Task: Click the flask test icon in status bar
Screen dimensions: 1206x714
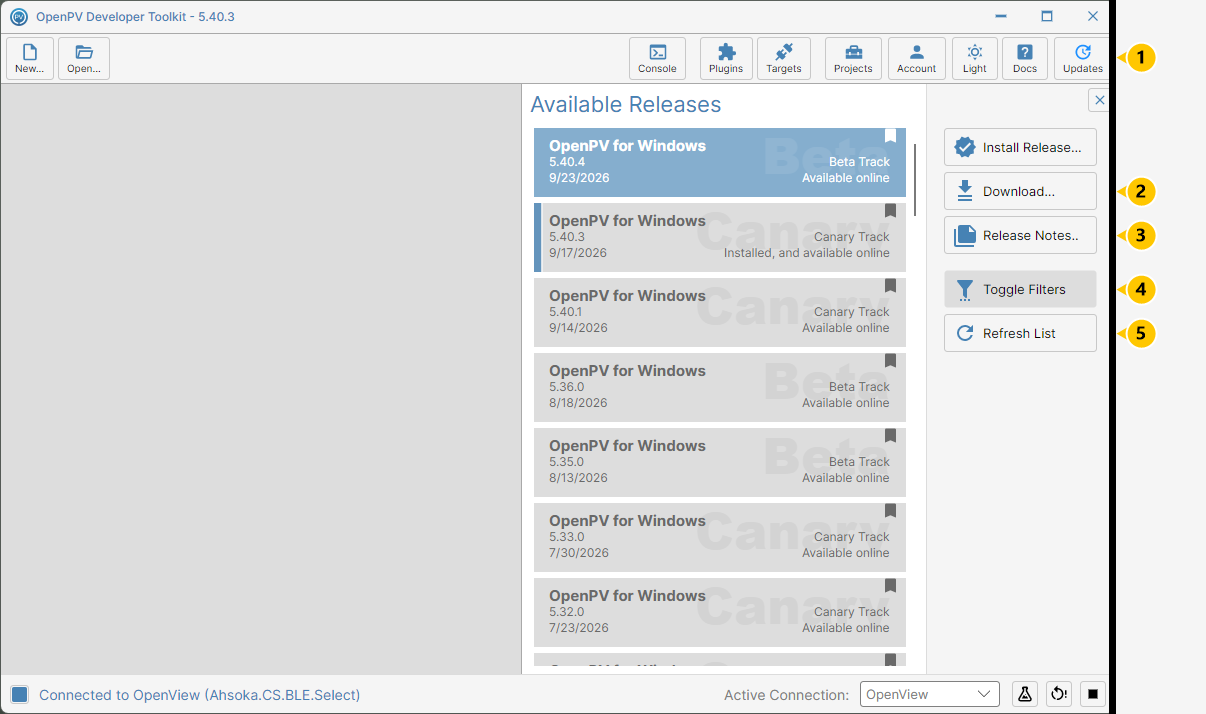Action: [1025, 694]
